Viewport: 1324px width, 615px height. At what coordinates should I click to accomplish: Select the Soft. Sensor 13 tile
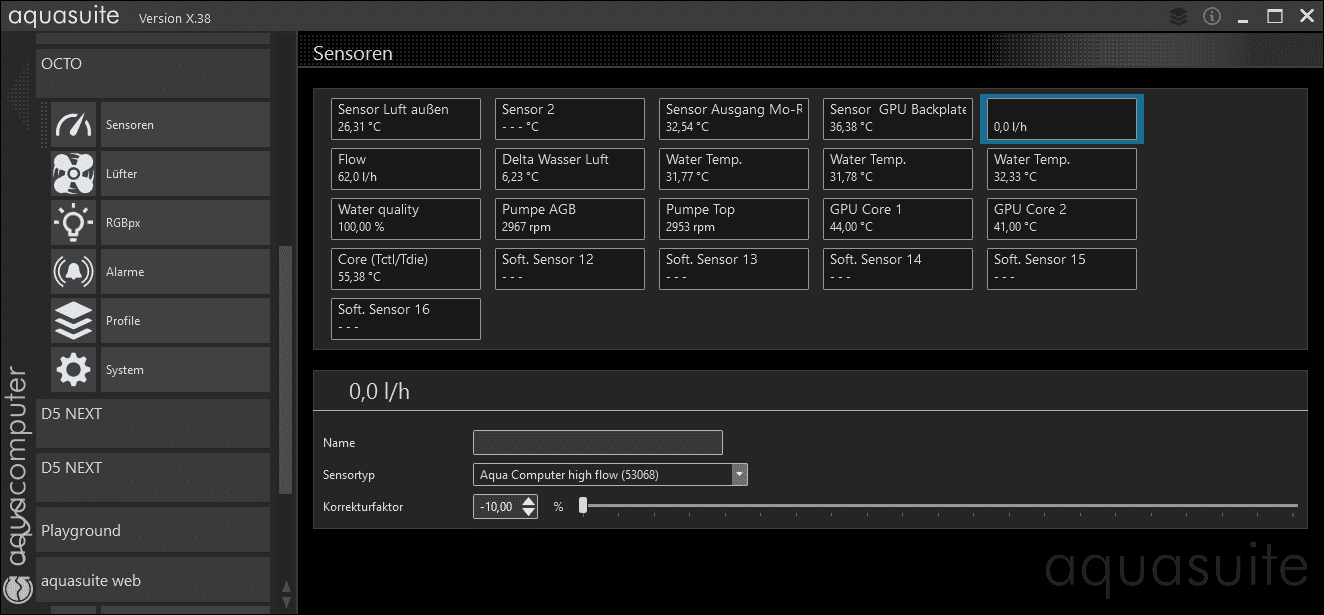pyautogui.click(x=734, y=269)
